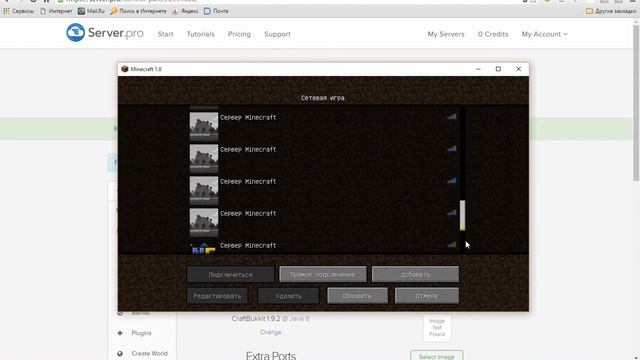Click the Image Not Found thumbnail

(437, 328)
